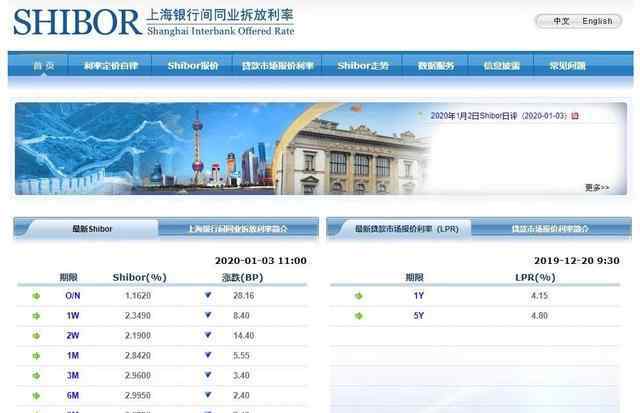This screenshot has height=413, width=640.
Task: Open the 信息披露 menu item
Action: click(x=502, y=66)
